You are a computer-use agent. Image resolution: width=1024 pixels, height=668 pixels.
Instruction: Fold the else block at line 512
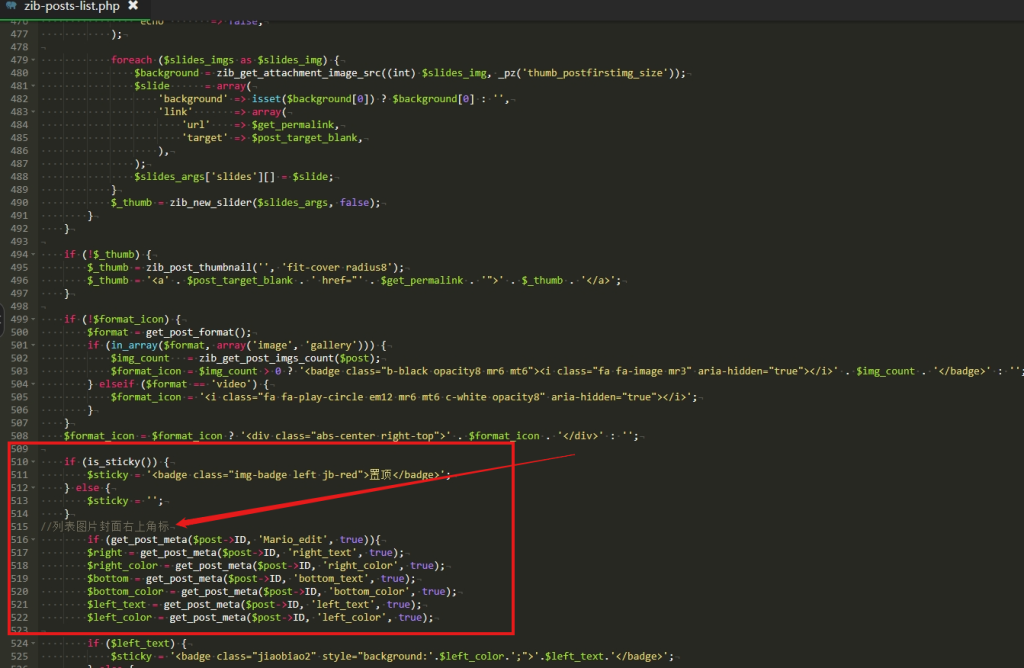coord(33,488)
